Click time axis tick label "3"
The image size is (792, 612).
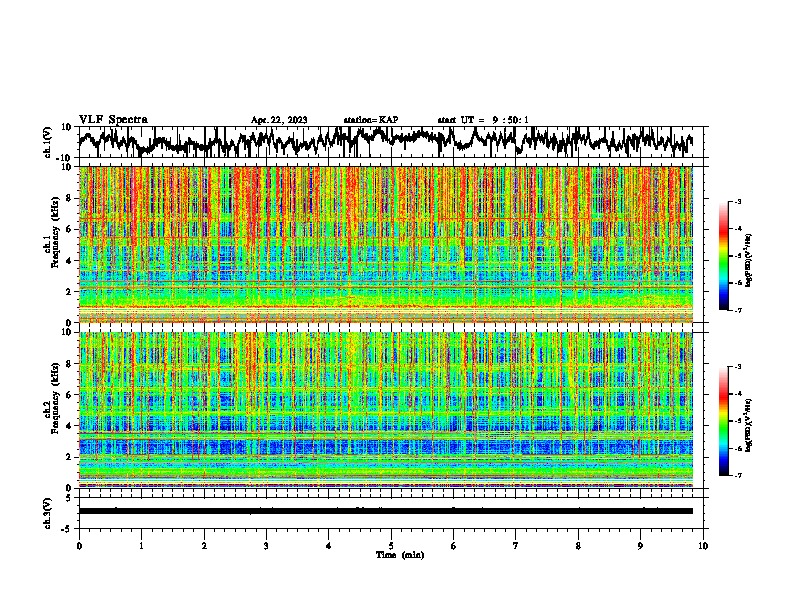266,546
